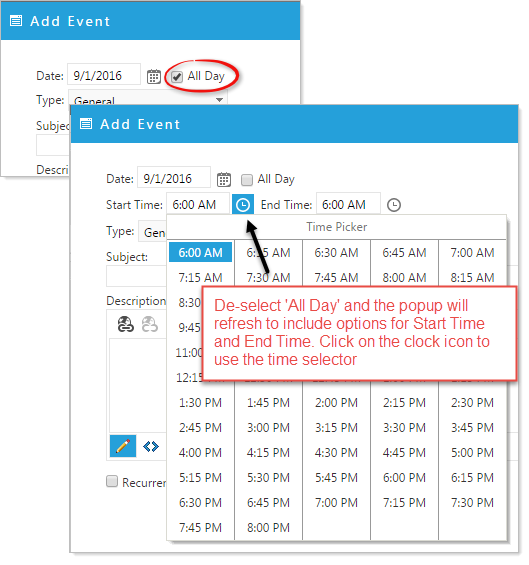Choose 8:00 PM time slot

click(268, 528)
